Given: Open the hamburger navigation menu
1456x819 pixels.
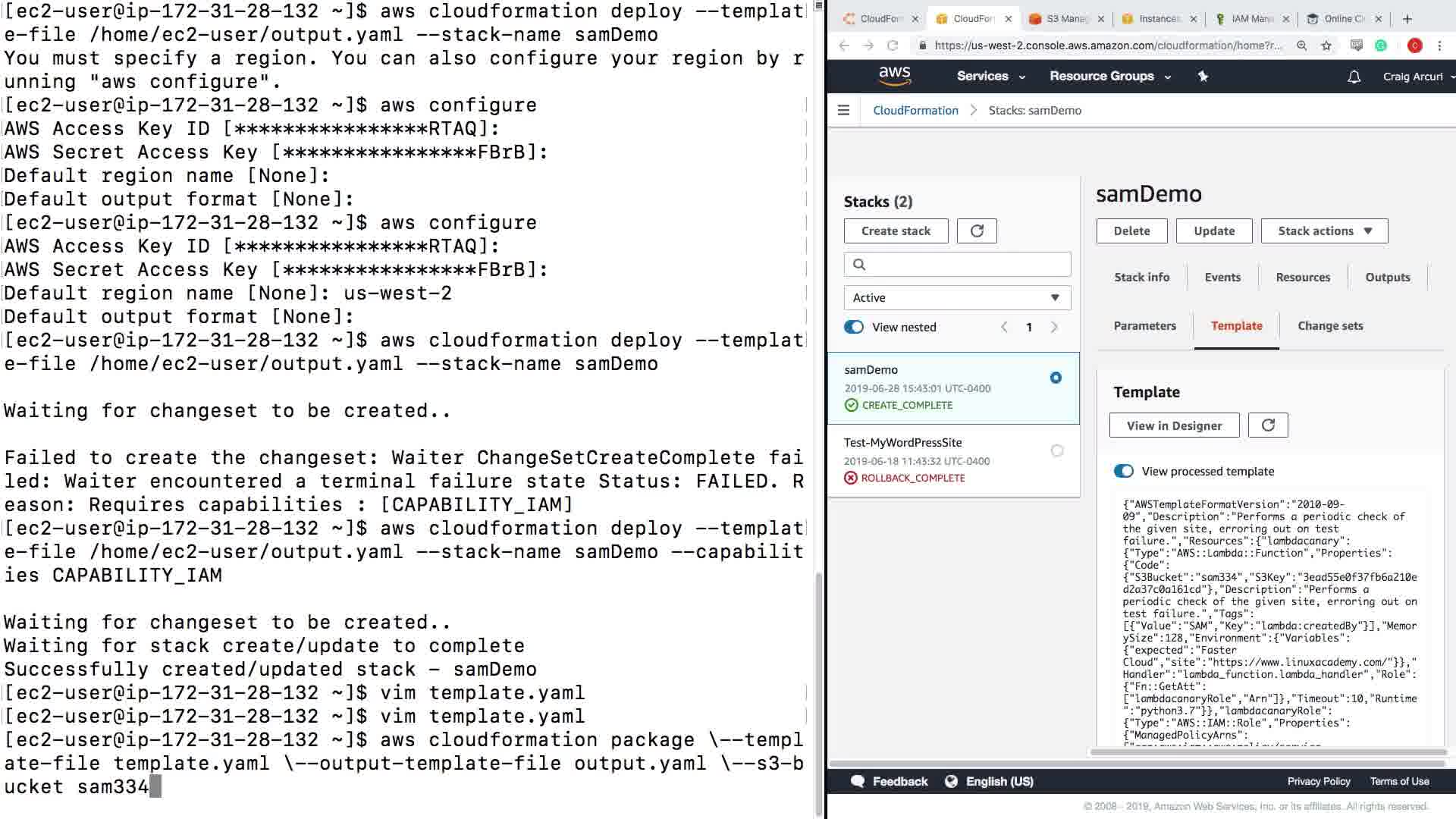Looking at the screenshot, I should pyautogui.click(x=843, y=111).
